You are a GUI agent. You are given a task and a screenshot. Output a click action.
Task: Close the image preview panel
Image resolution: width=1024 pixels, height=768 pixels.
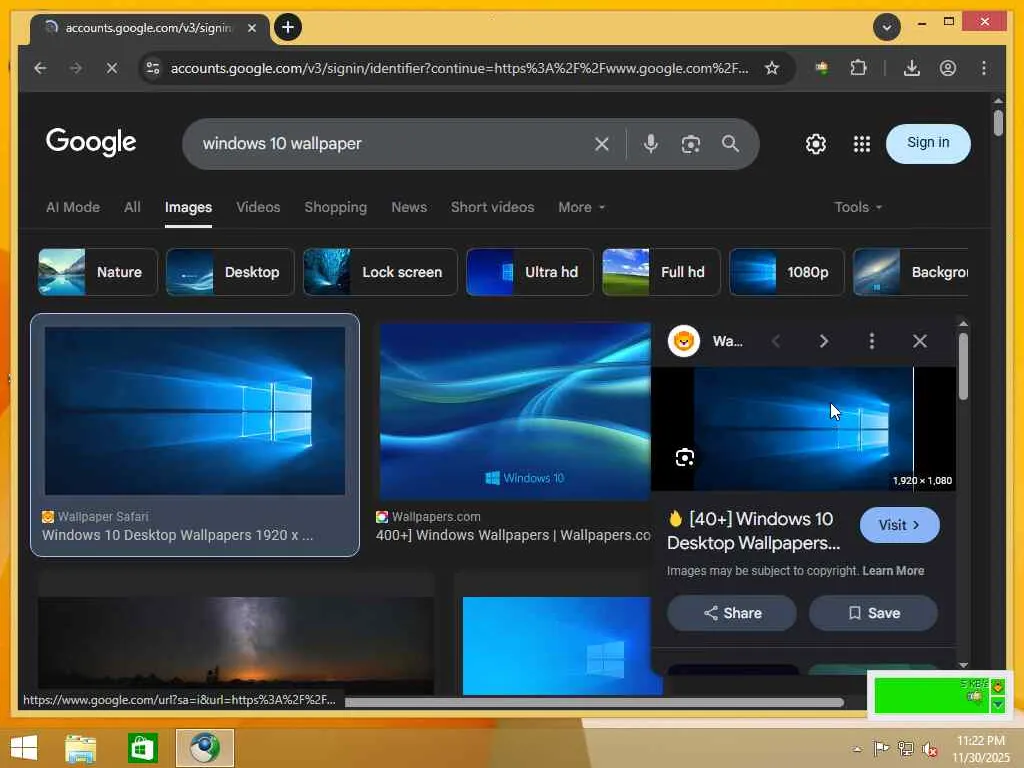pyautogui.click(x=920, y=341)
